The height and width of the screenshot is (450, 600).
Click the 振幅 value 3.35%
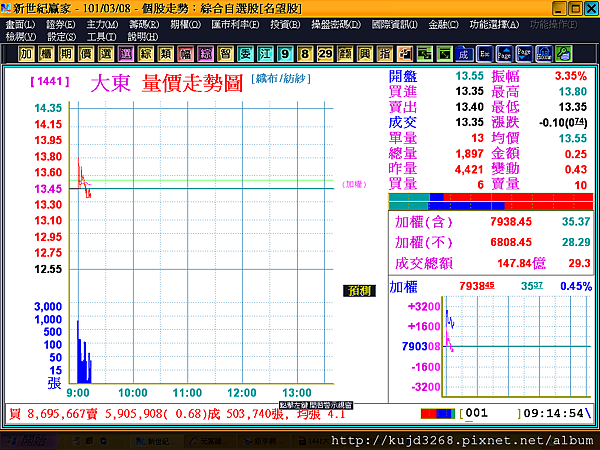tap(571, 76)
